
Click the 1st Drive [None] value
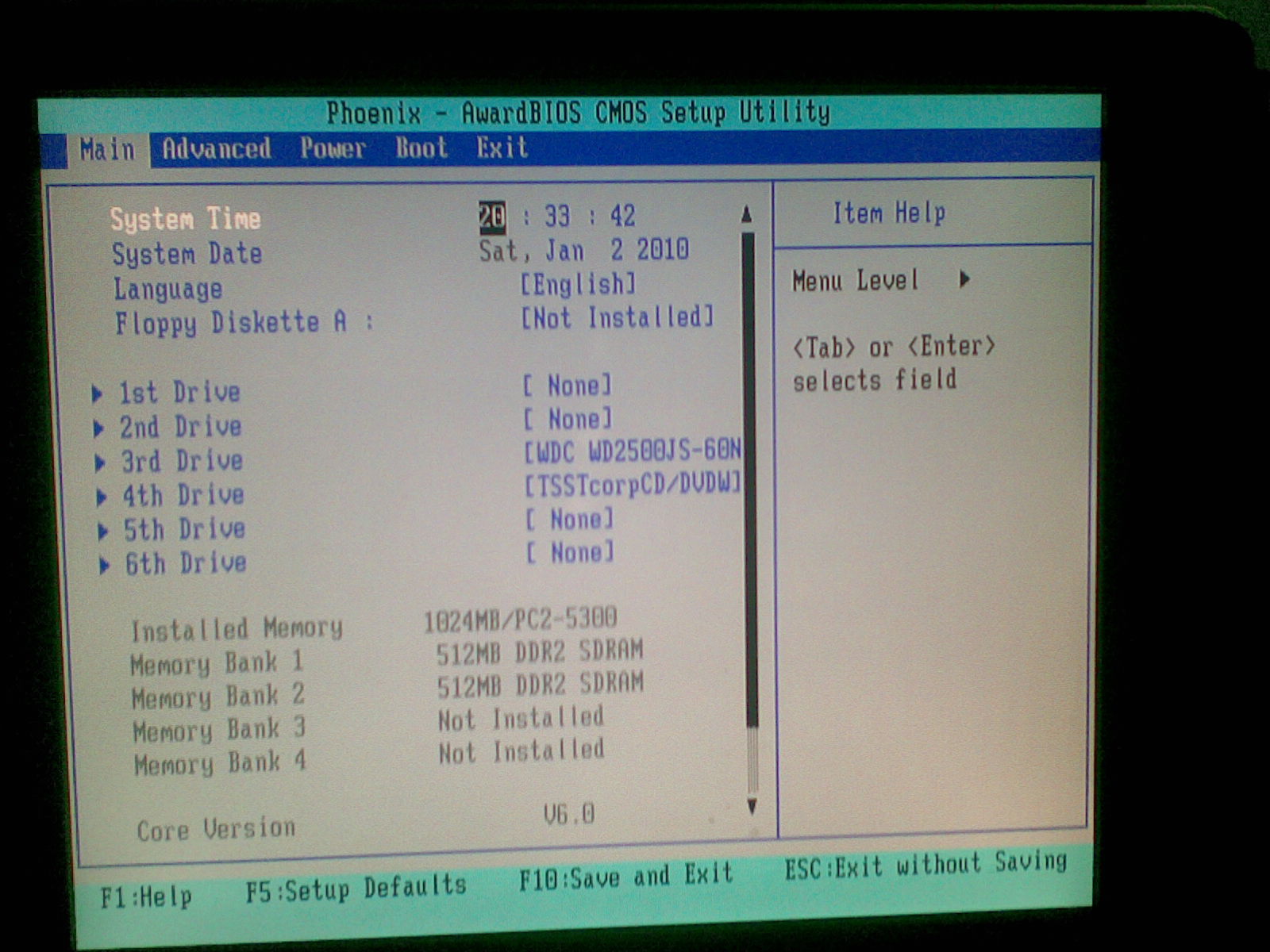coord(568,386)
